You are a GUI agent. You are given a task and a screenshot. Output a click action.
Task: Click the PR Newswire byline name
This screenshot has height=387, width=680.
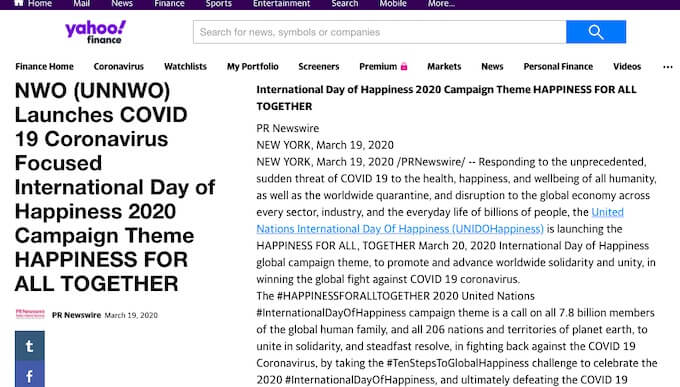[76, 315]
